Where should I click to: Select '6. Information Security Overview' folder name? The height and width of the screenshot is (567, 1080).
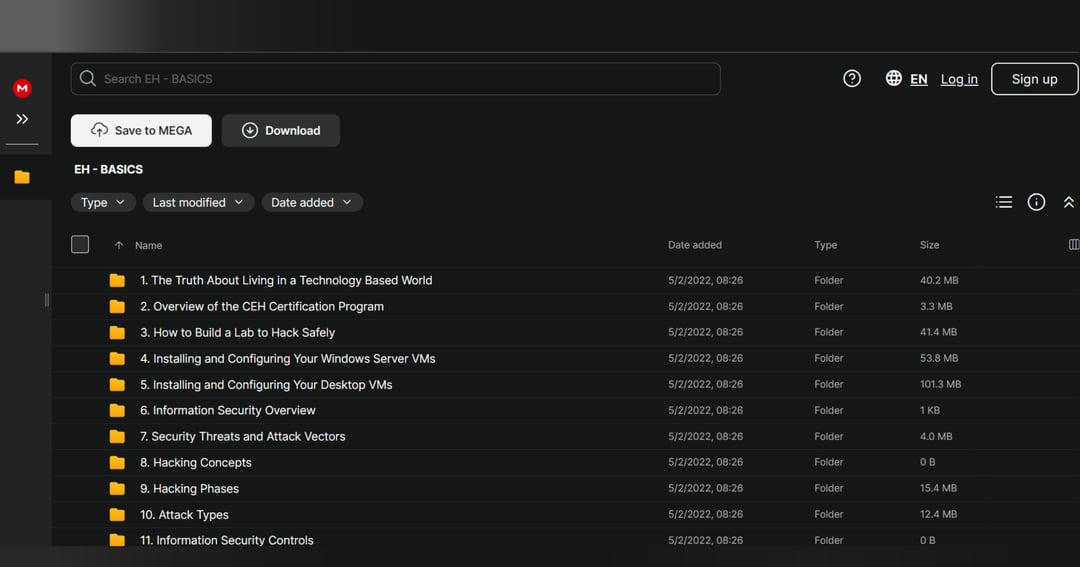(227, 411)
